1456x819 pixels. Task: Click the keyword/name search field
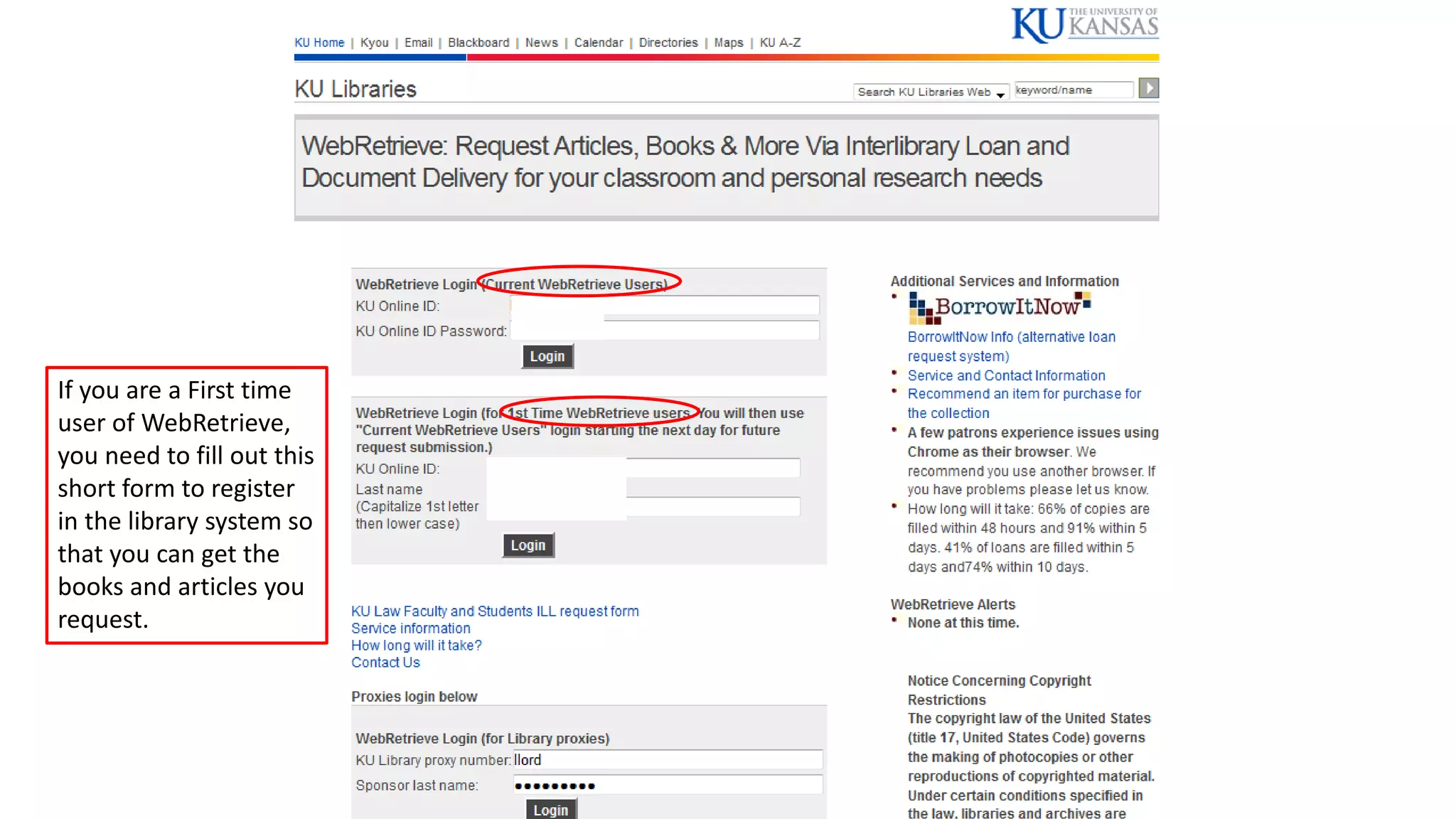(x=1073, y=90)
